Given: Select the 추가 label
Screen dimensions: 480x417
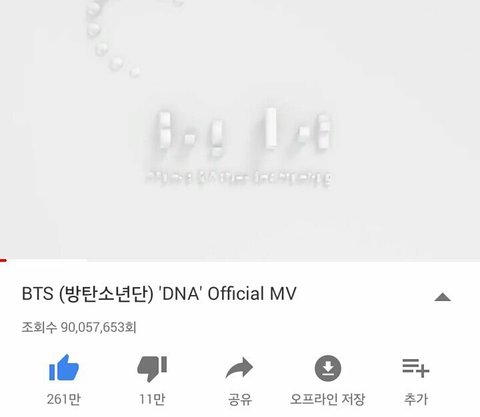Looking at the screenshot, I should pyautogui.click(x=416, y=399).
